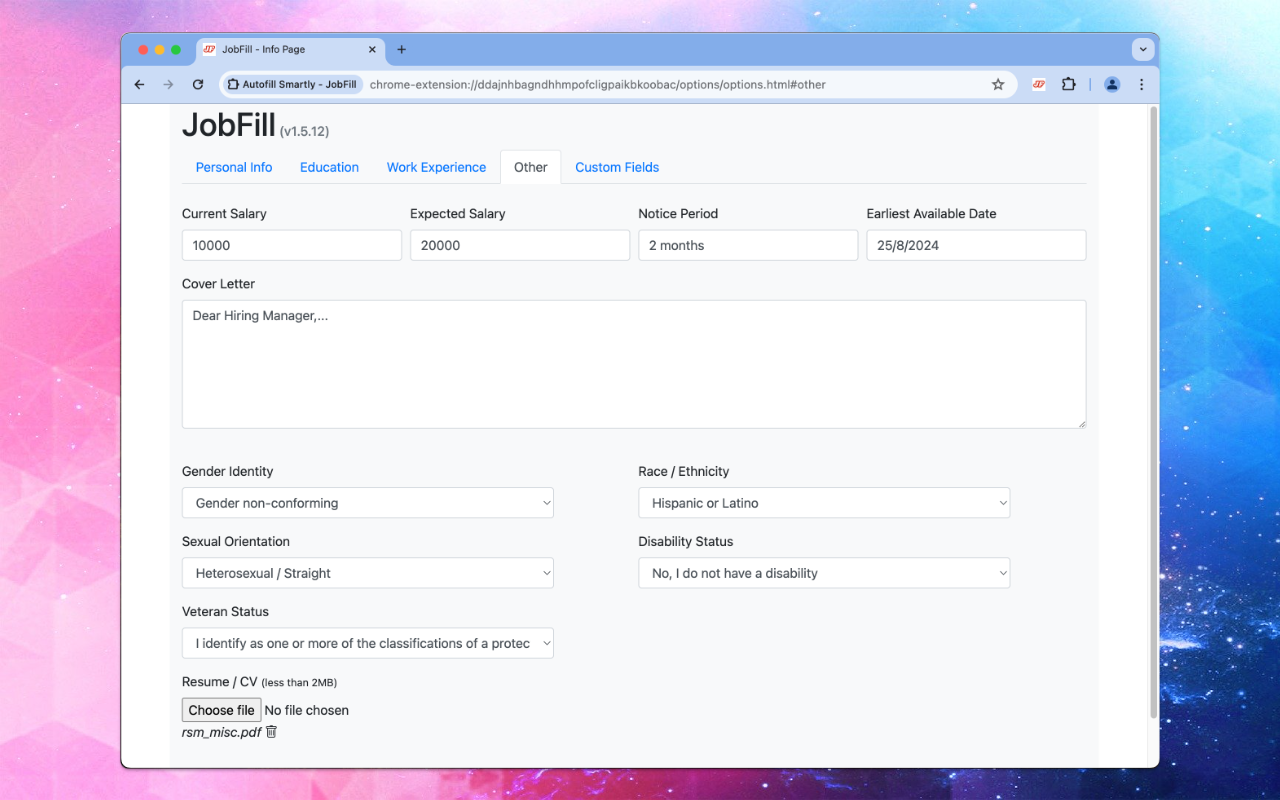The image size is (1280, 800).
Task: Open Chrome three-dot menu
Action: (1141, 85)
